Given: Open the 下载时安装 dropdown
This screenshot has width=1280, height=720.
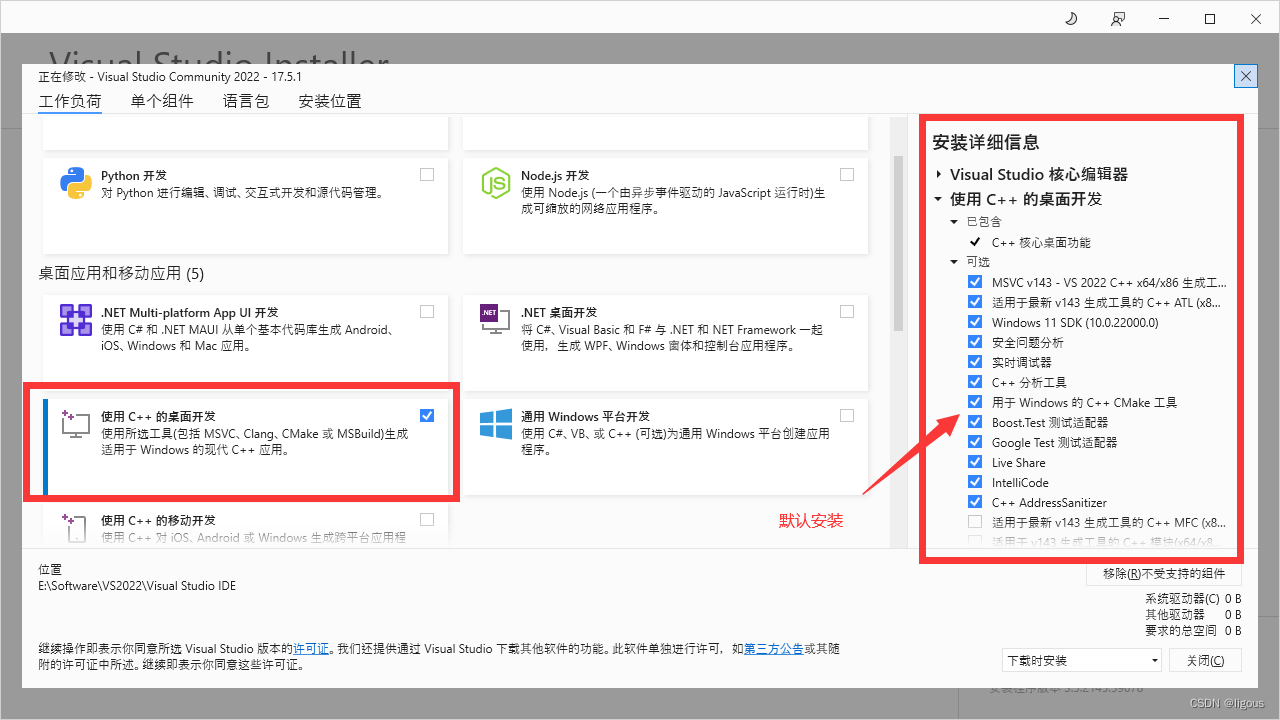Looking at the screenshot, I should tap(1082, 660).
